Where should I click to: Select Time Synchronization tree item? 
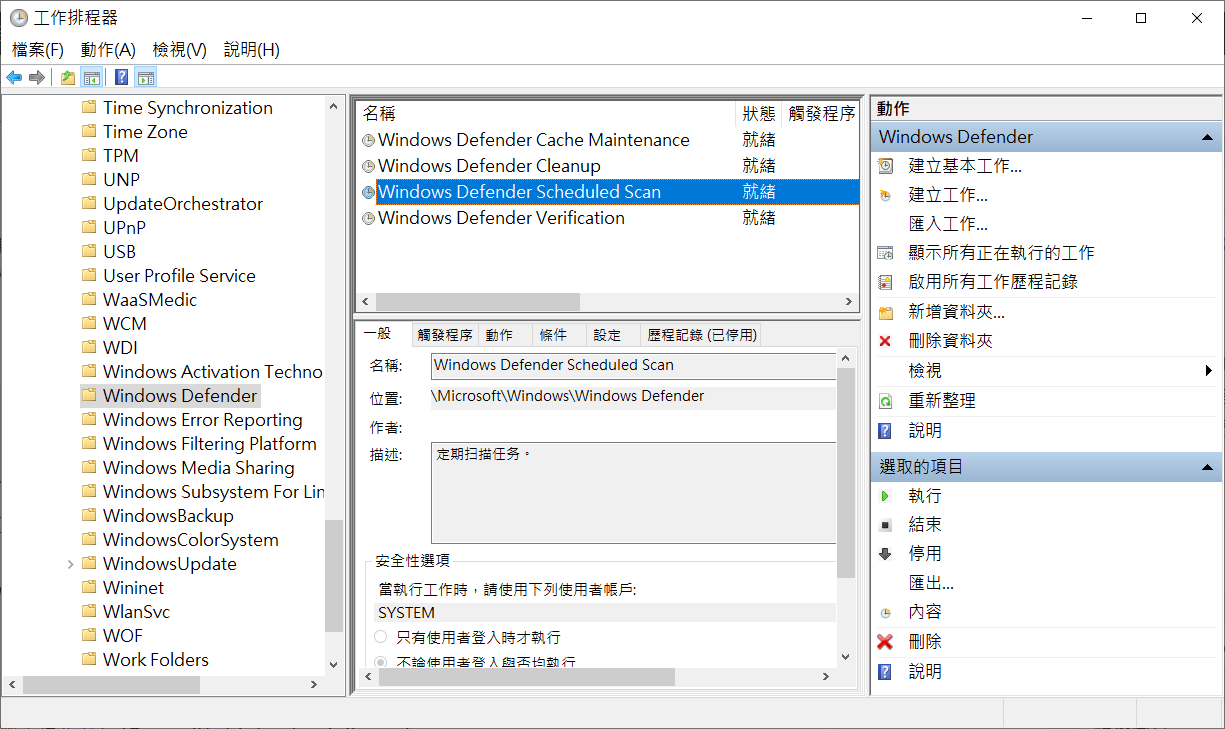click(188, 108)
